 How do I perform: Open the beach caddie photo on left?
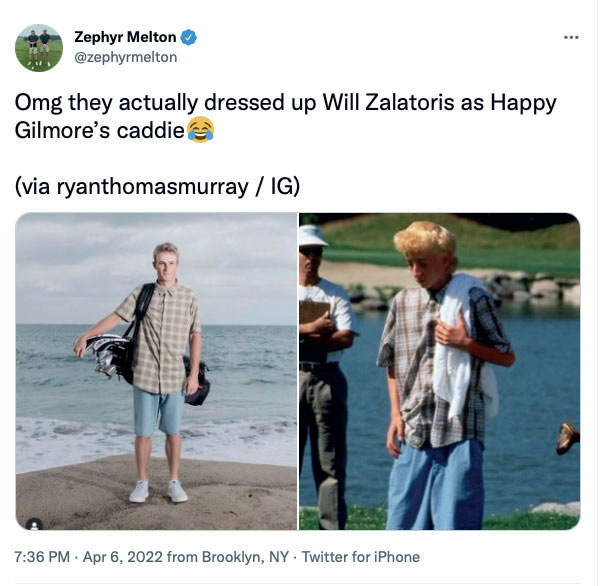pos(156,371)
